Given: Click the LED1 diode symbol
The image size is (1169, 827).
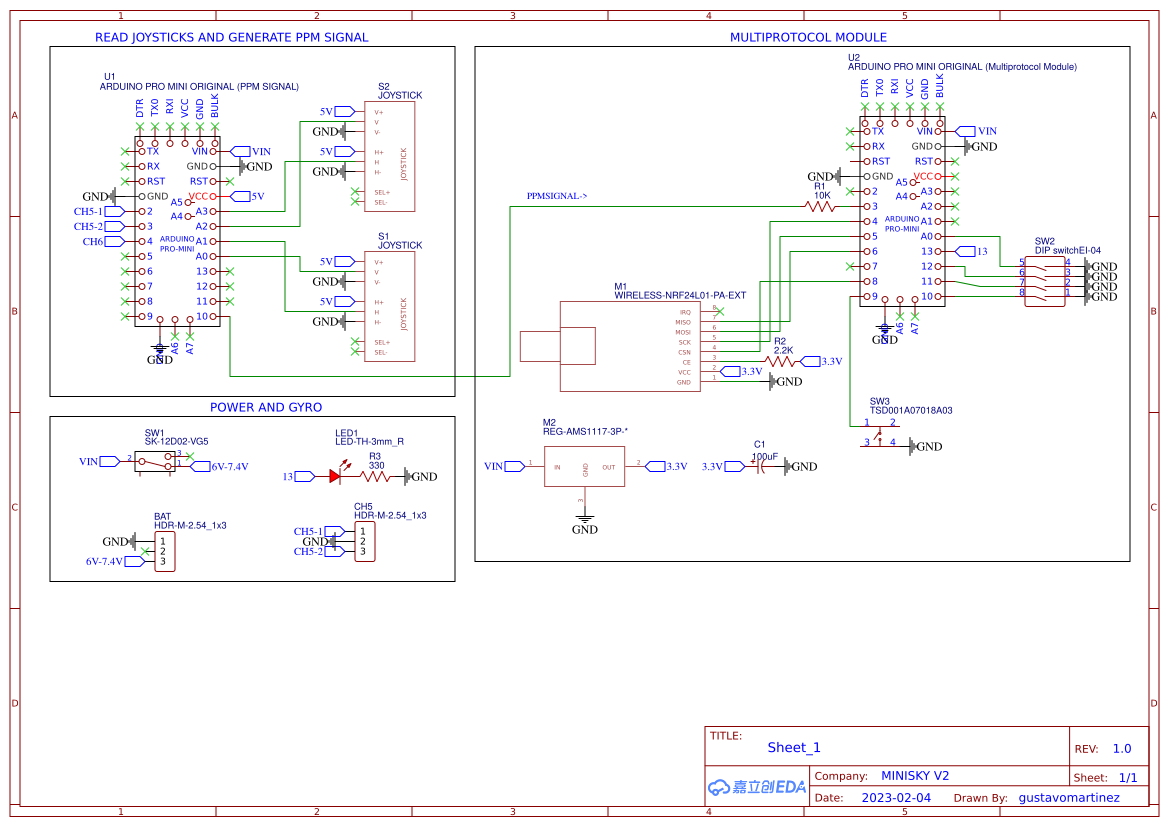Looking at the screenshot, I should pyautogui.click(x=335, y=477).
